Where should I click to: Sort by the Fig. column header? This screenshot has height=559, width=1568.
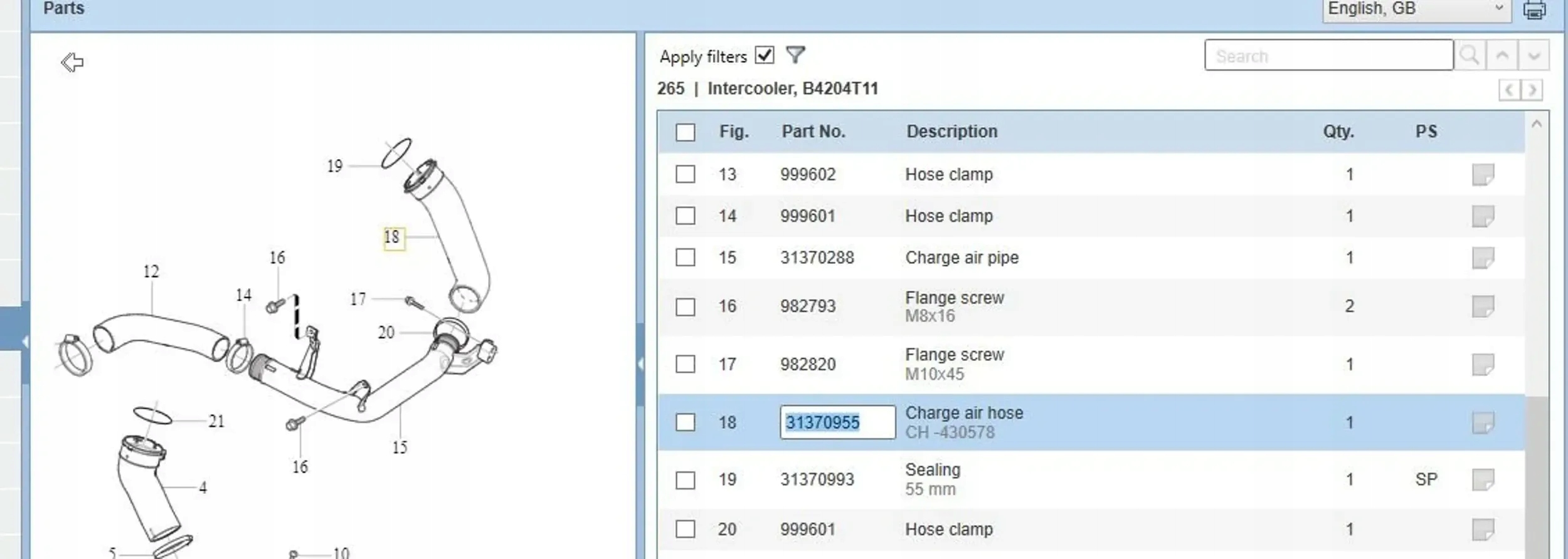click(x=734, y=132)
